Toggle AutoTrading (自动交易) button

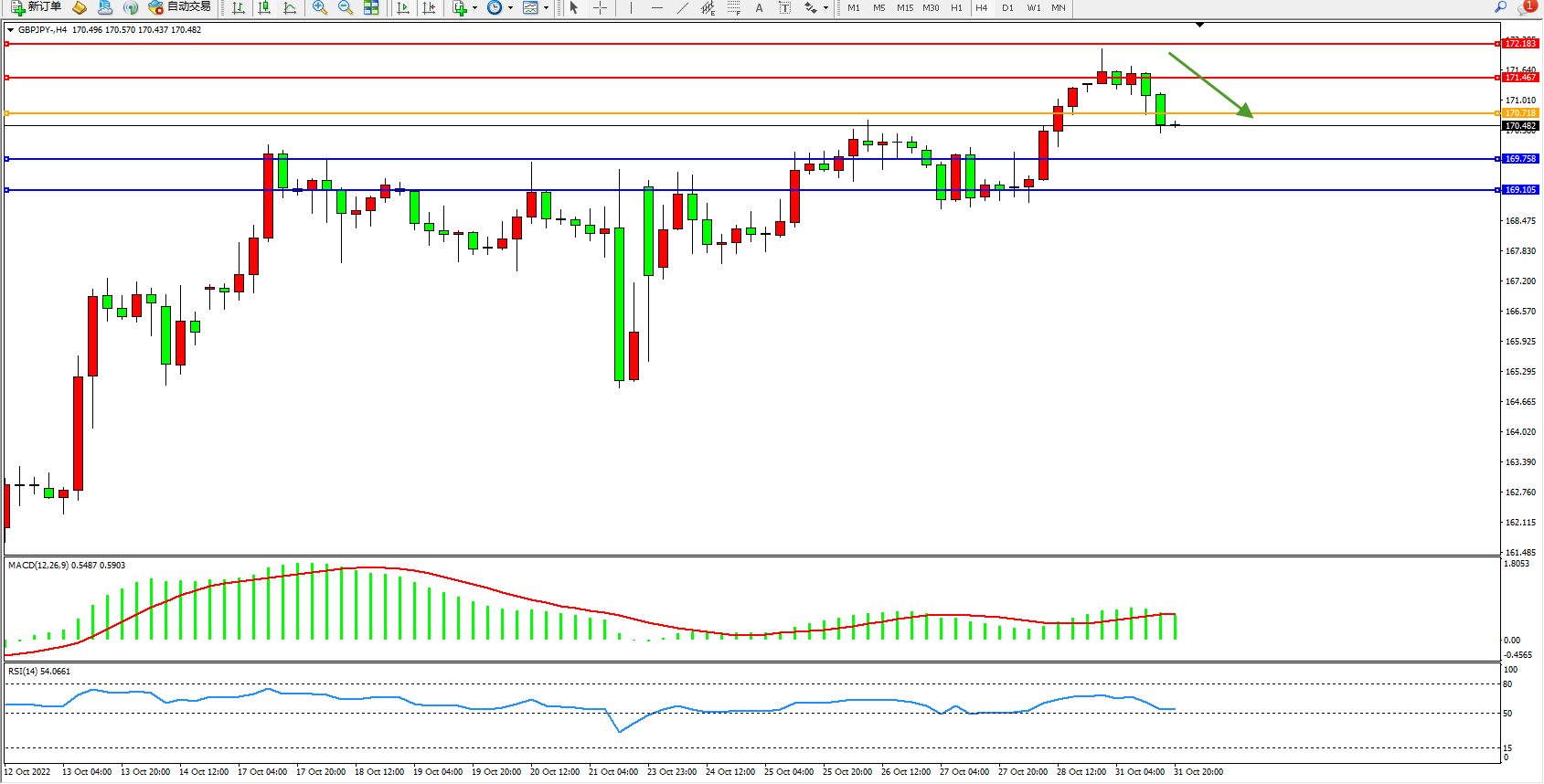click(x=180, y=7)
